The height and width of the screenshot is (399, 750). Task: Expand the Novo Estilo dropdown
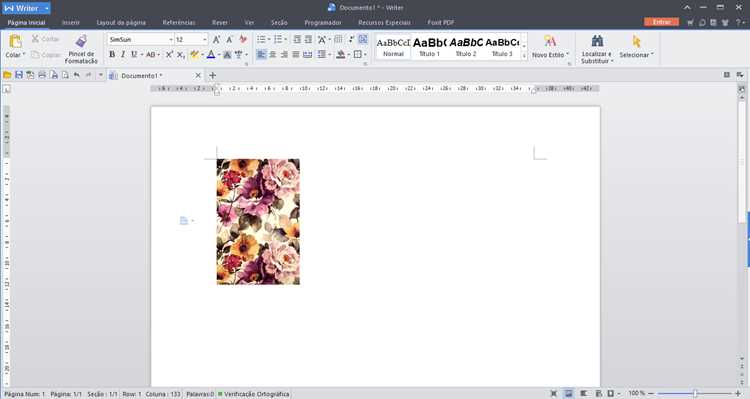(568, 55)
